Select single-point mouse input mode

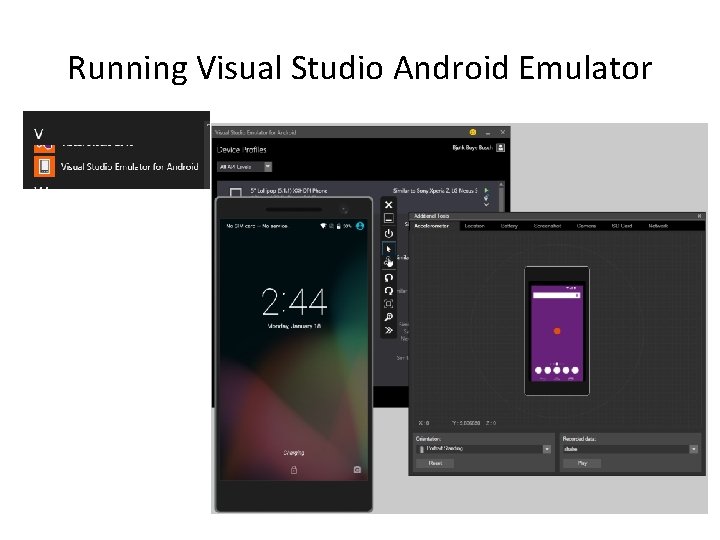(388, 248)
